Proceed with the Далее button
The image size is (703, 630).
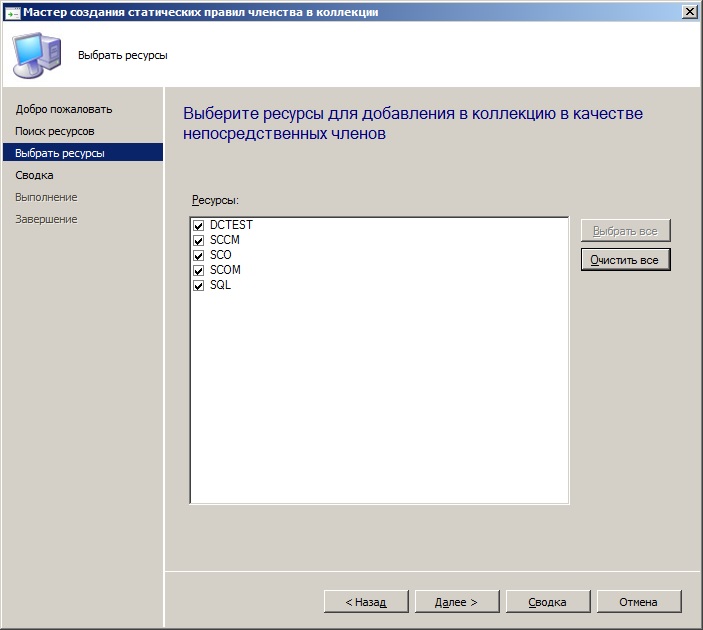(457, 602)
